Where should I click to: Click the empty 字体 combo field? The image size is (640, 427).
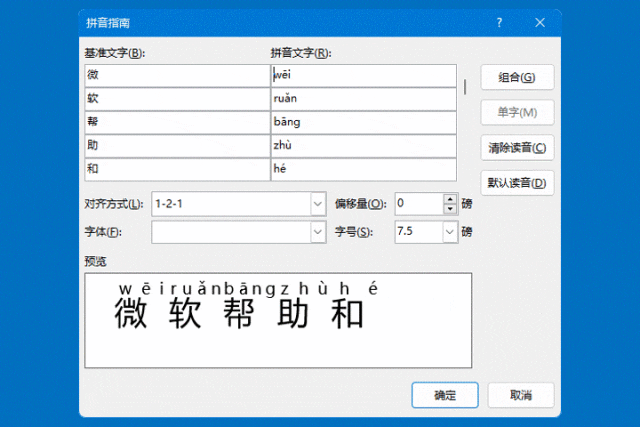[x=231, y=232]
